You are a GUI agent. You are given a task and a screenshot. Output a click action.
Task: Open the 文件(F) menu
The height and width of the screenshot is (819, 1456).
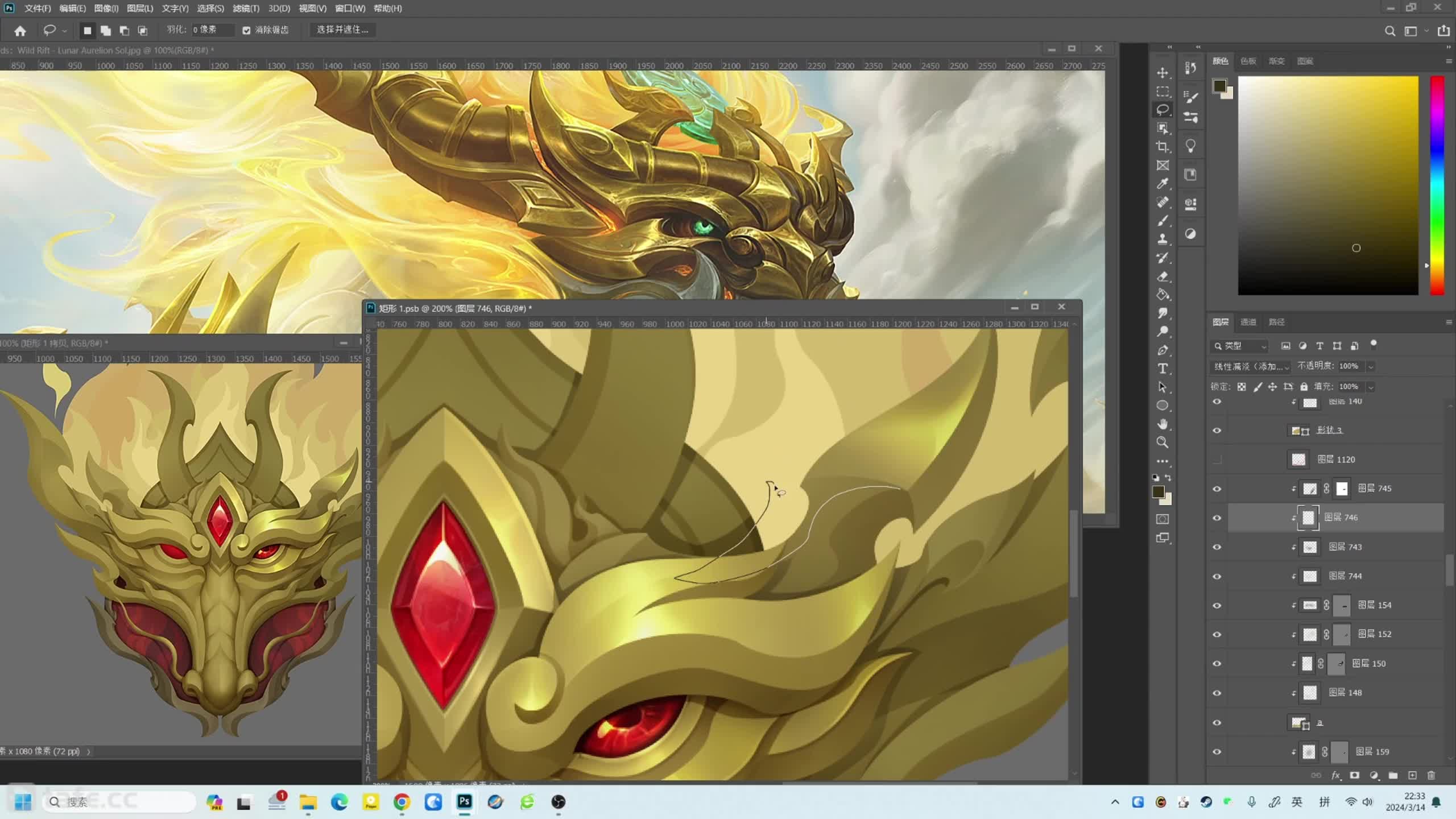tap(38, 9)
